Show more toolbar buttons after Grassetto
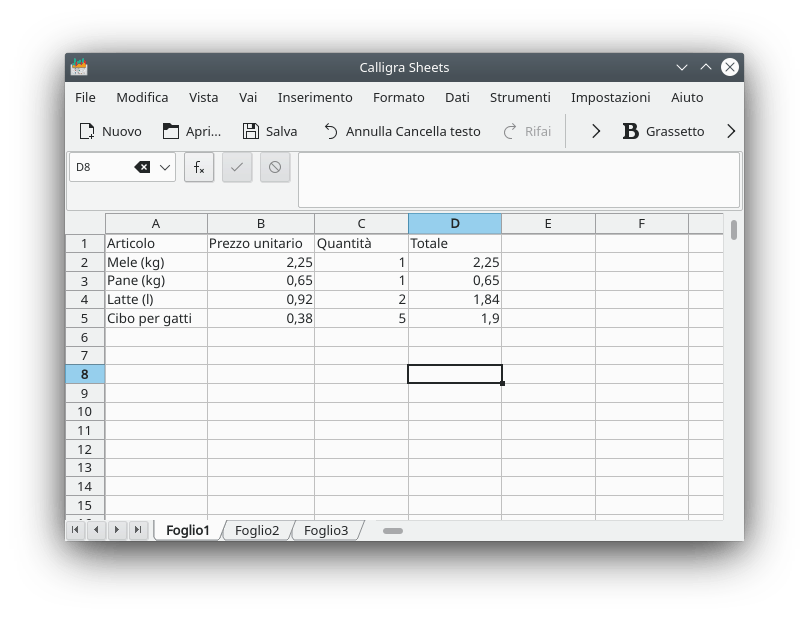809x618 pixels. tap(731, 131)
